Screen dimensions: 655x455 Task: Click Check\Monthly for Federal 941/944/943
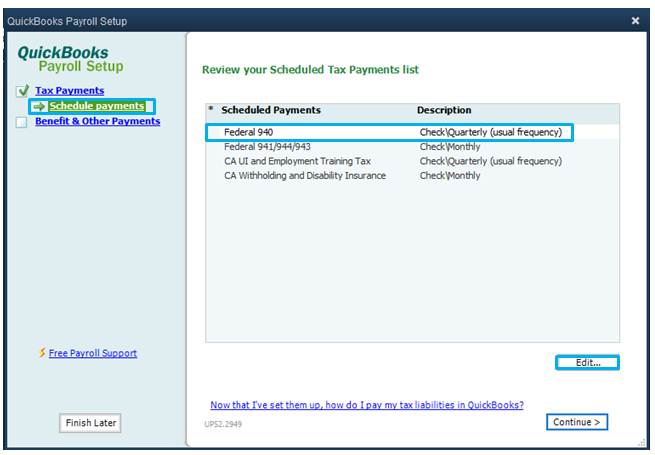(450, 147)
